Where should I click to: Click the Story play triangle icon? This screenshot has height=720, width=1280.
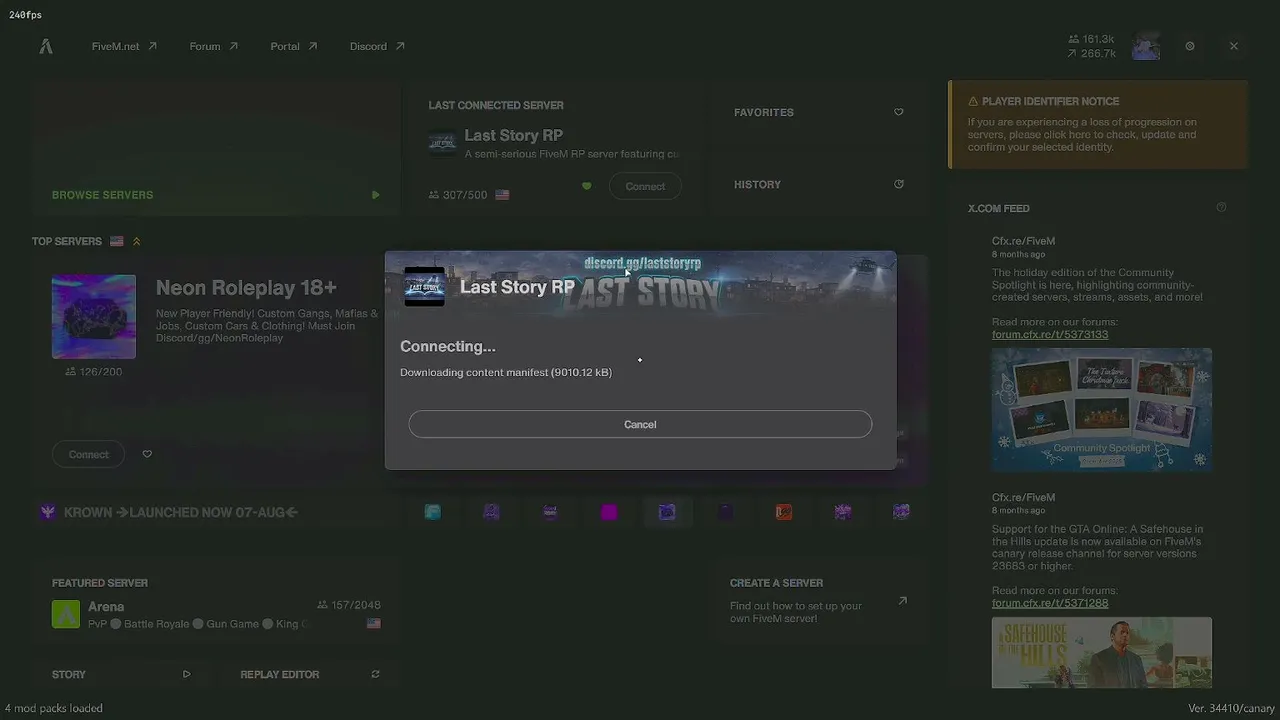tap(186, 674)
